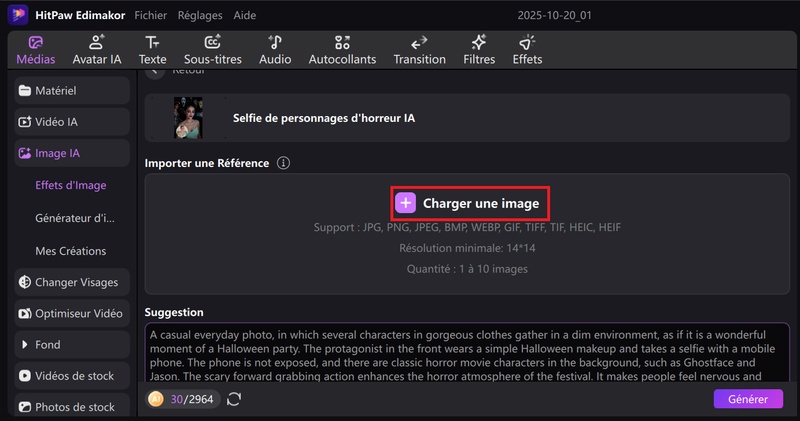
Task: Click the supported formats line starting Support : JPG
Action: tap(467, 227)
